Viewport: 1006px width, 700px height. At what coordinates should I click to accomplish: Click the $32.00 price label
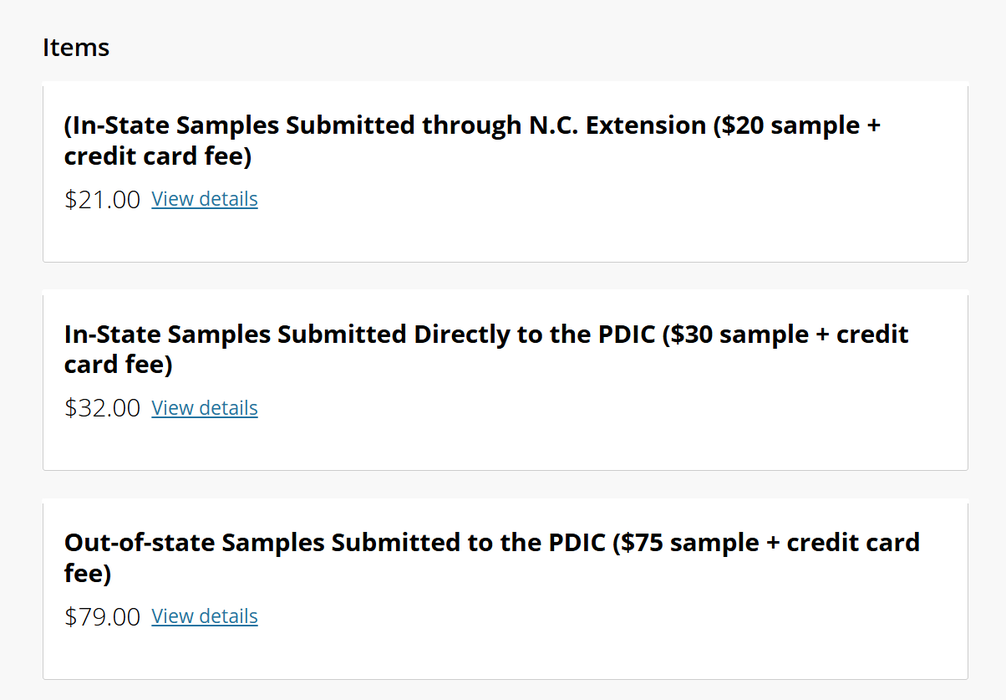click(x=102, y=408)
